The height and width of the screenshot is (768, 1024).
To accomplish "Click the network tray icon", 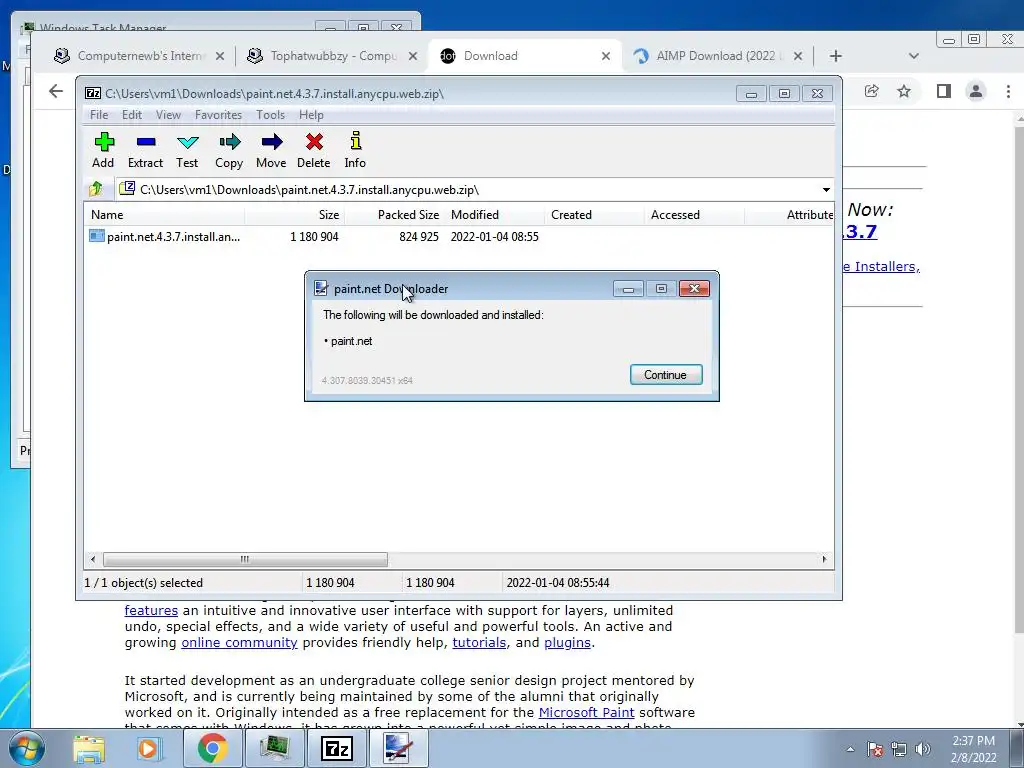I will 899,749.
